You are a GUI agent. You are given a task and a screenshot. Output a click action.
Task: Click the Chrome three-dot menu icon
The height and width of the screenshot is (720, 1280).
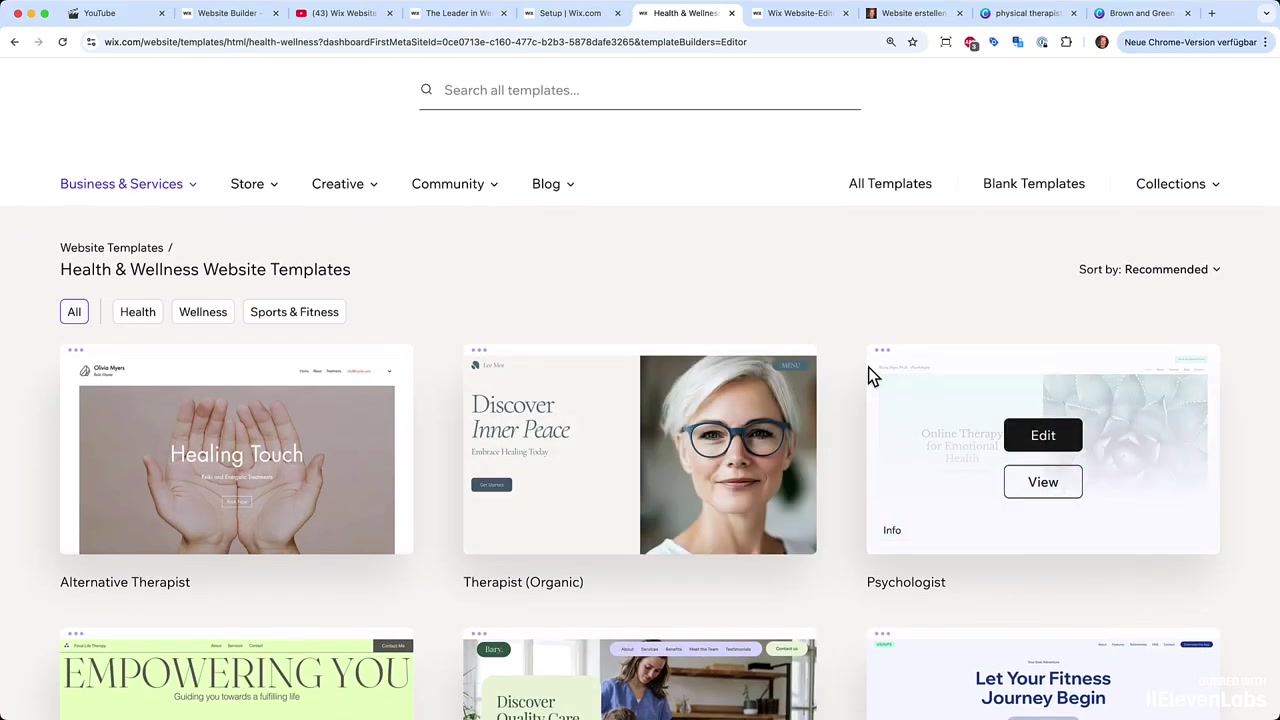coord(1265,42)
